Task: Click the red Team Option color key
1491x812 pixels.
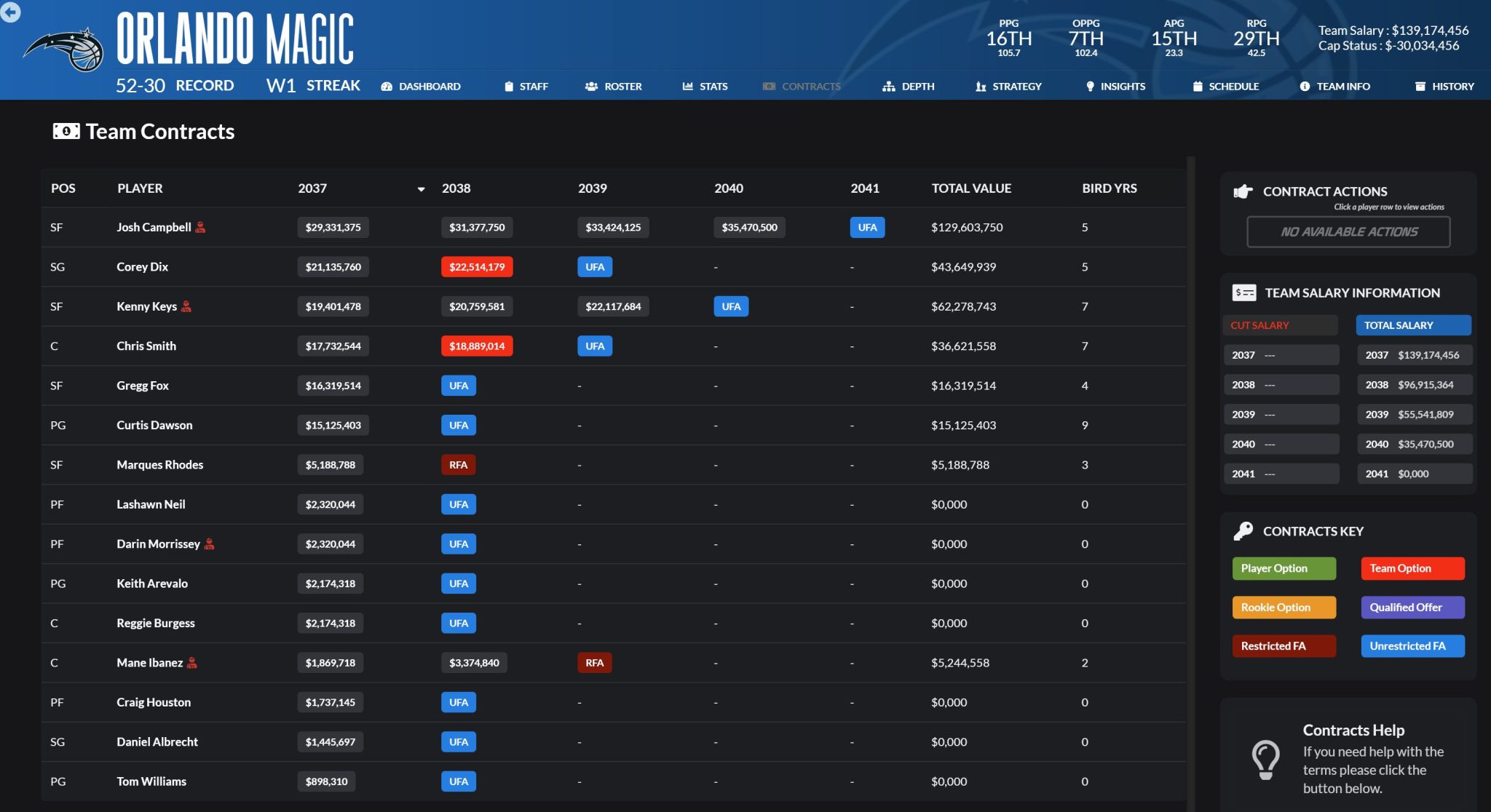Action: point(1412,568)
